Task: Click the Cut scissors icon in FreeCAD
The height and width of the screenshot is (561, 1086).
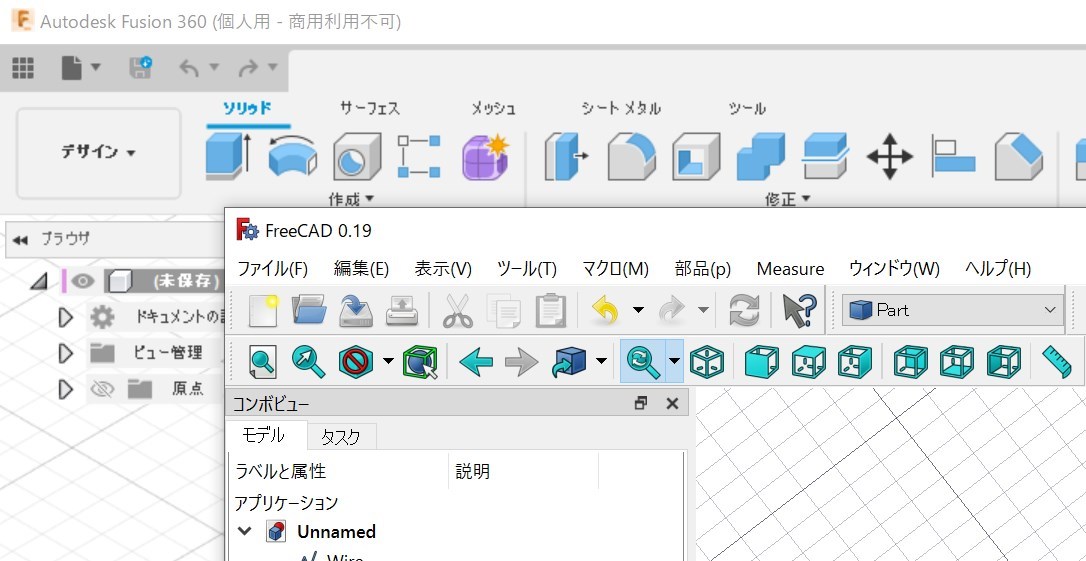Action: coord(458,310)
